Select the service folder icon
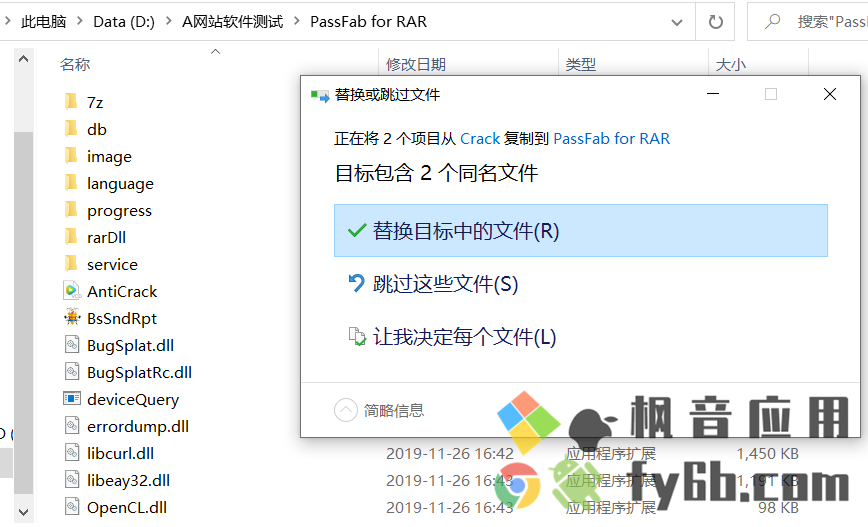Screen dimensions: 868x527 coord(71,264)
